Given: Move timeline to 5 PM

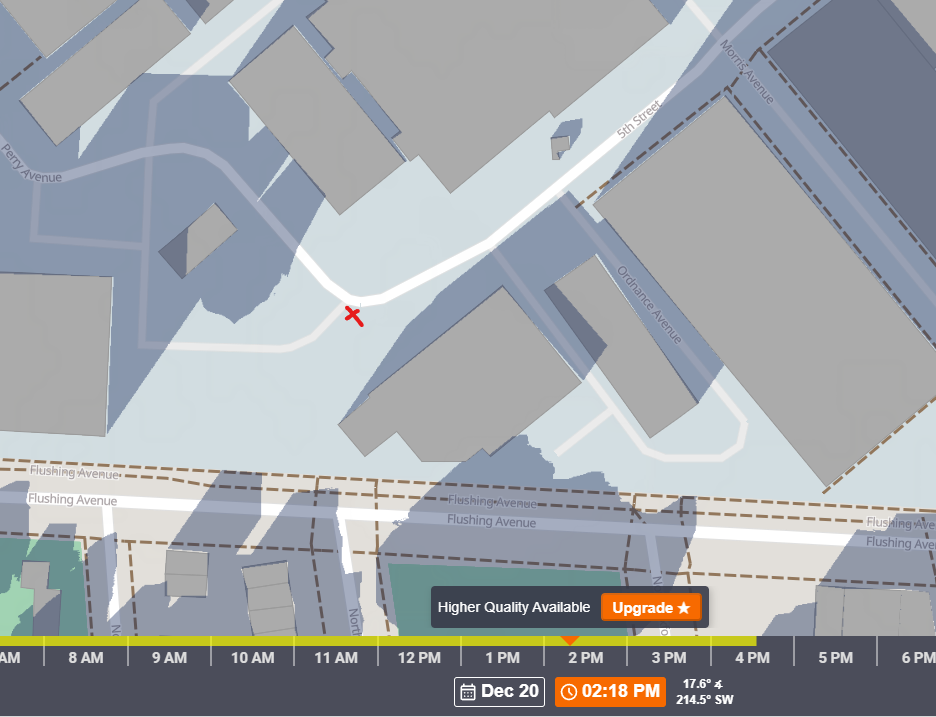Looking at the screenshot, I should pyautogui.click(x=835, y=658).
